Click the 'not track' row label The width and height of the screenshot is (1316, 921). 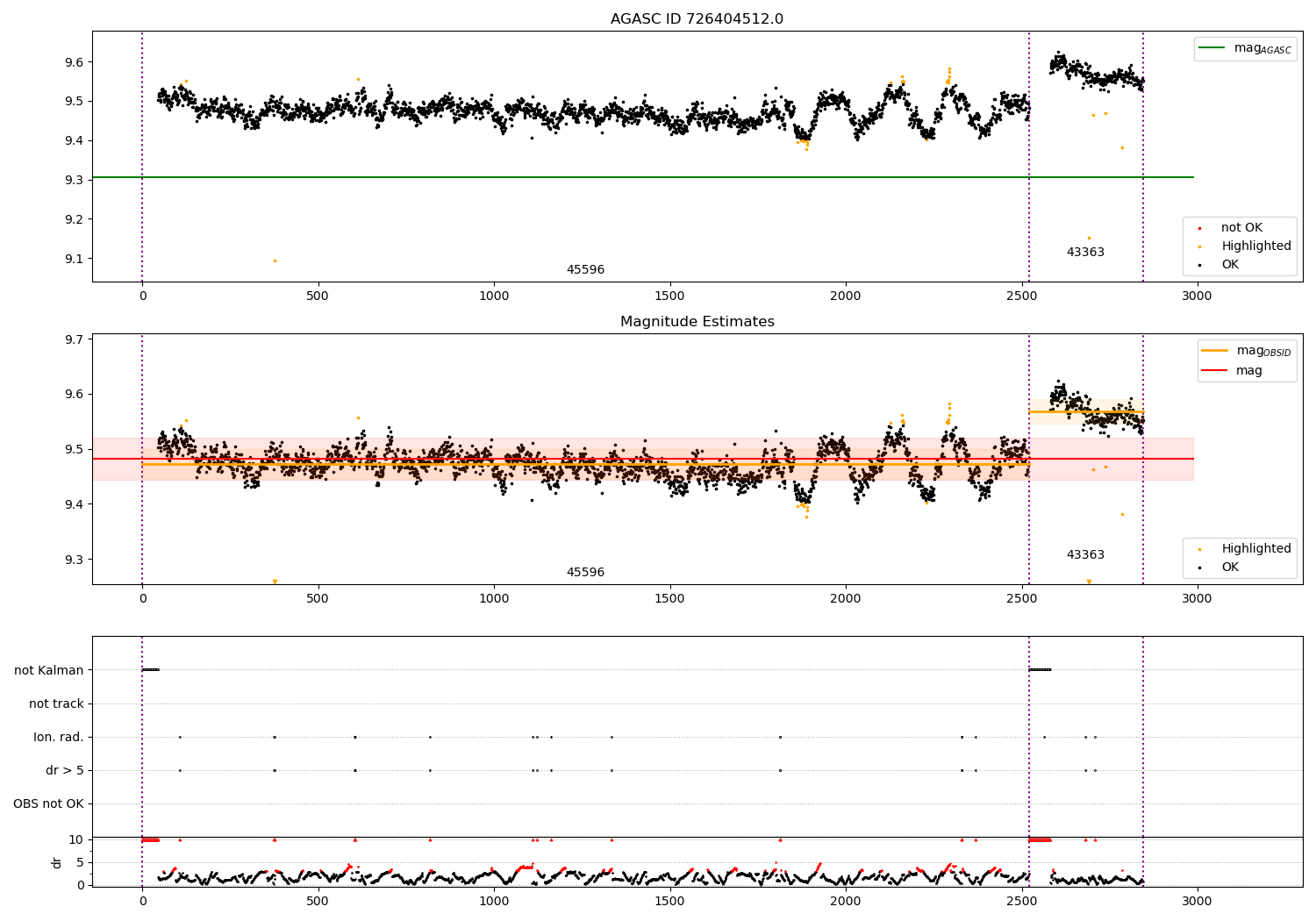point(56,704)
